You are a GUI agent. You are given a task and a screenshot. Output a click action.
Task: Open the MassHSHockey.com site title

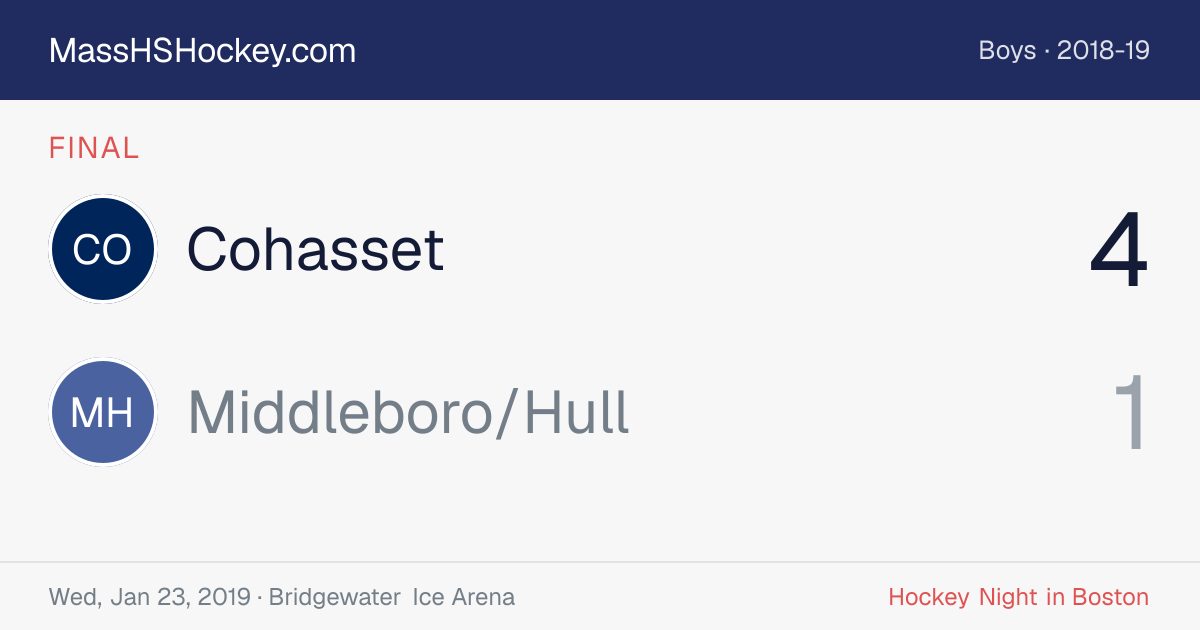tap(202, 51)
